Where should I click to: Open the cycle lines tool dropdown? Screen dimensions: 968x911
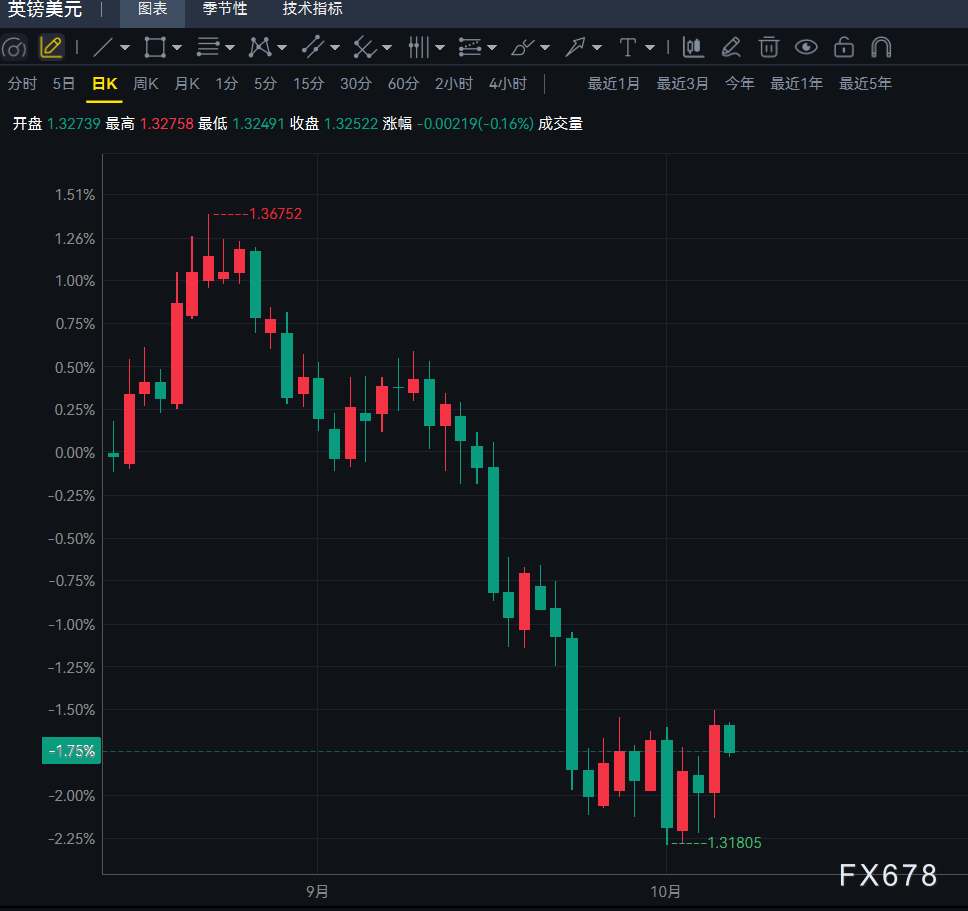(x=440, y=48)
